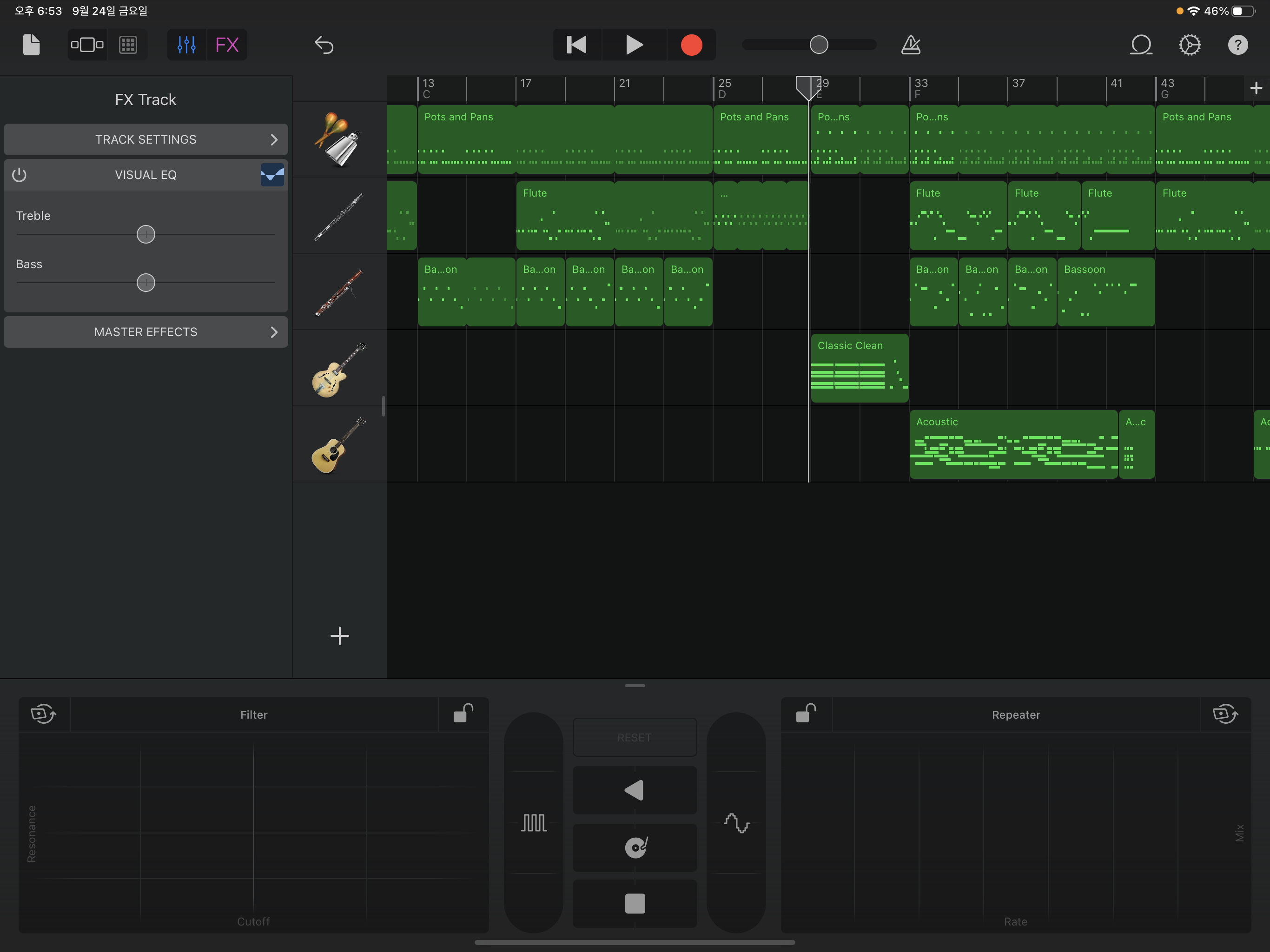Open song settings gear
Image resolution: width=1270 pixels, height=952 pixels.
click(x=1190, y=45)
